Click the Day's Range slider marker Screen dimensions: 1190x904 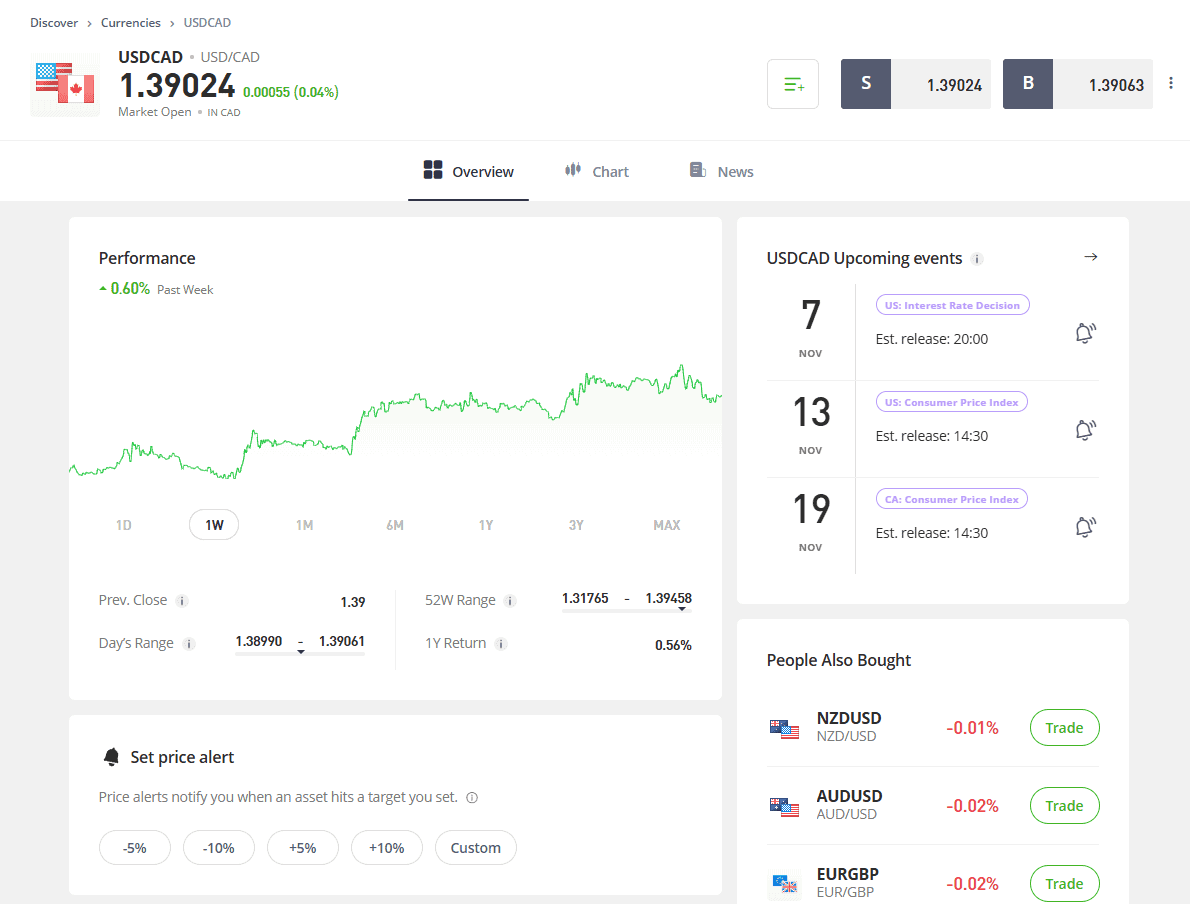tap(301, 652)
